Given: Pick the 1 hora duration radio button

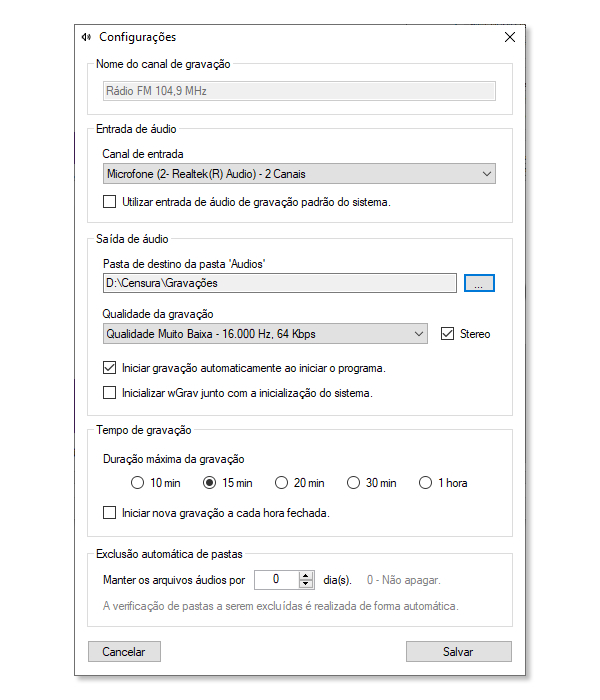Looking at the screenshot, I should point(425,483).
